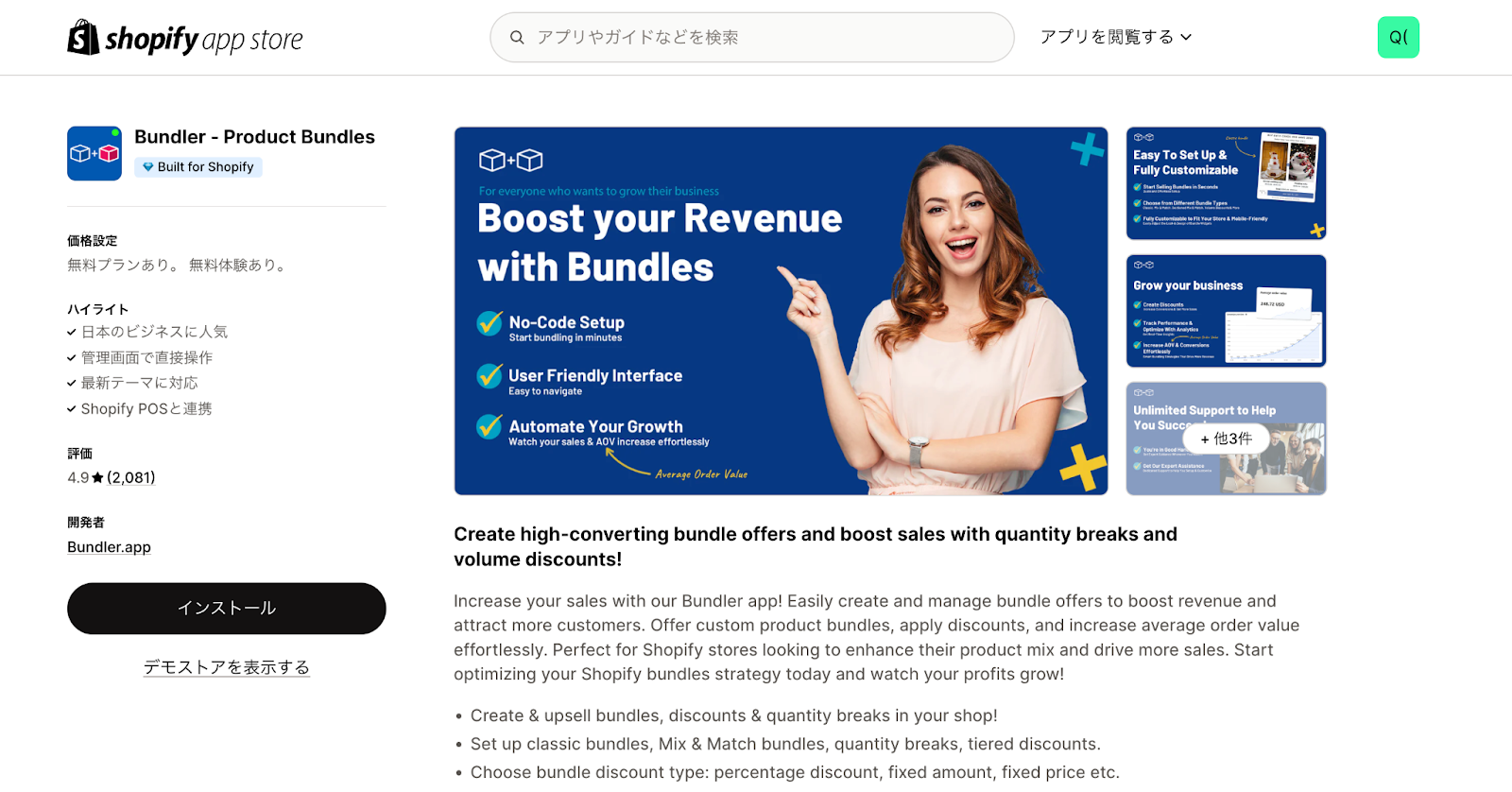Click the 最新テーマに対応 highlight
This screenshot has width=1512, height=792.
coord(140,383)
